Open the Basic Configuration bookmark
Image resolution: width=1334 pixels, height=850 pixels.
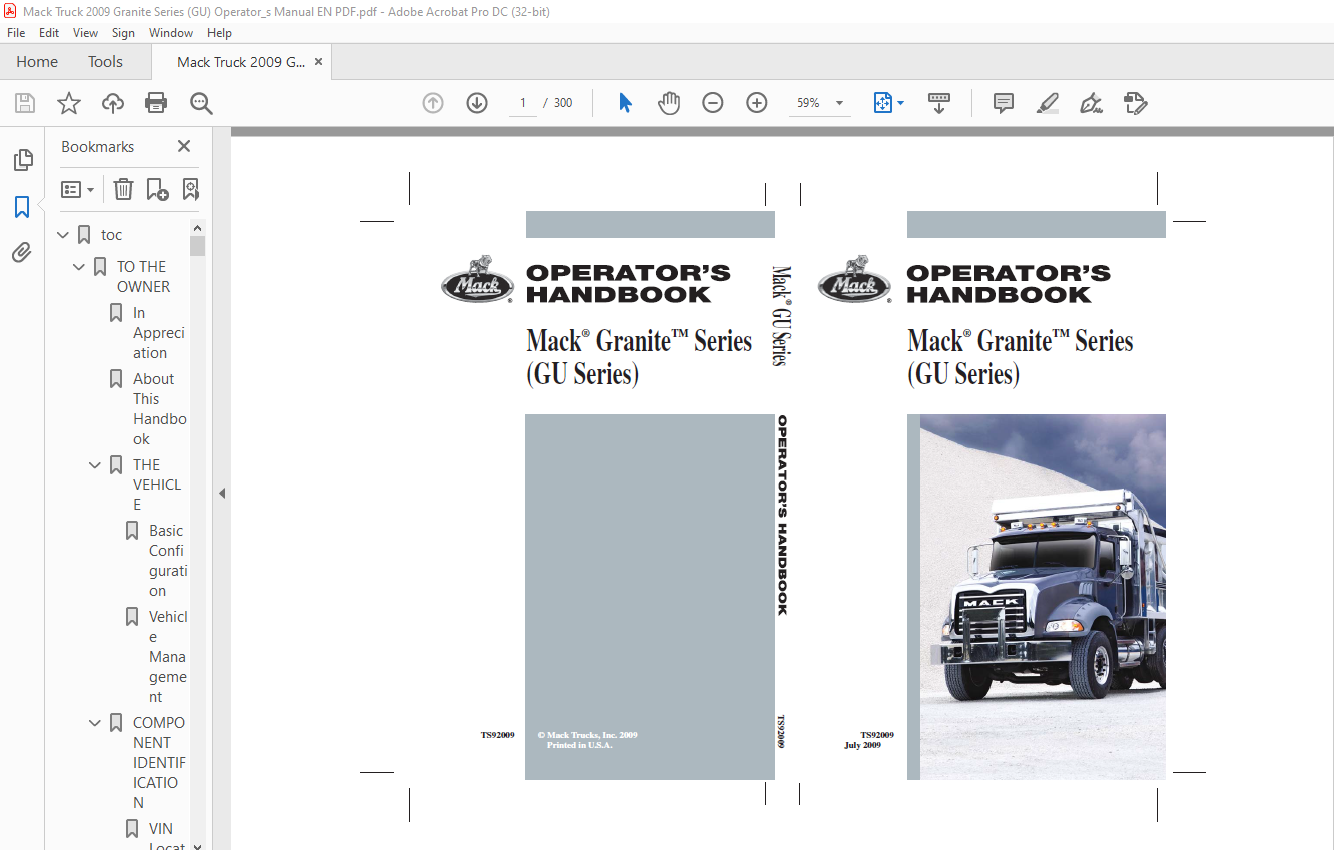click(x=168, y=561)
